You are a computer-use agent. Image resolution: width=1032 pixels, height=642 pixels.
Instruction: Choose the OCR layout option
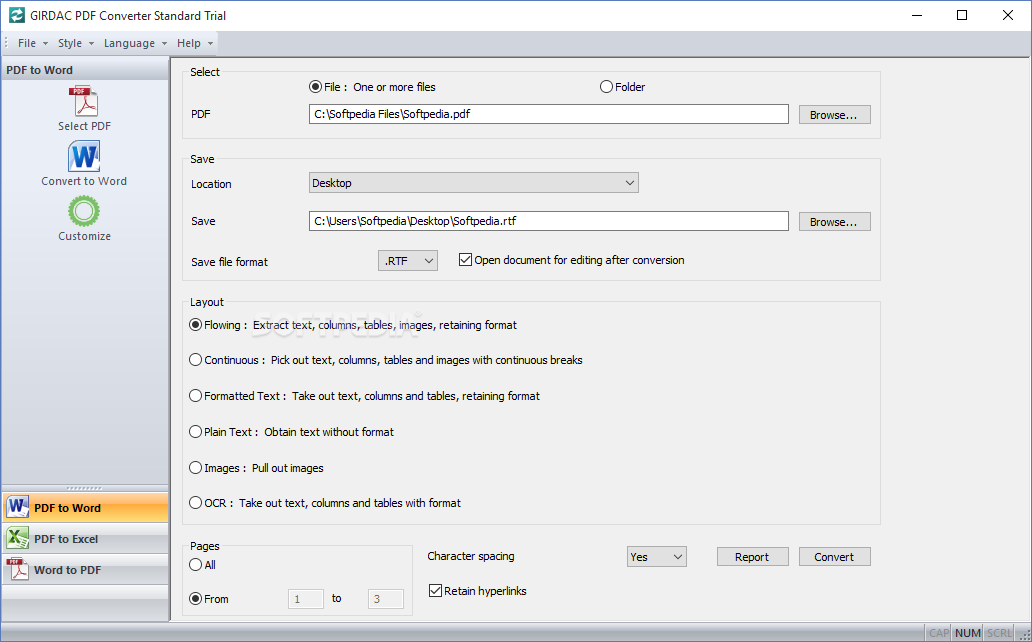coord(195,502)
